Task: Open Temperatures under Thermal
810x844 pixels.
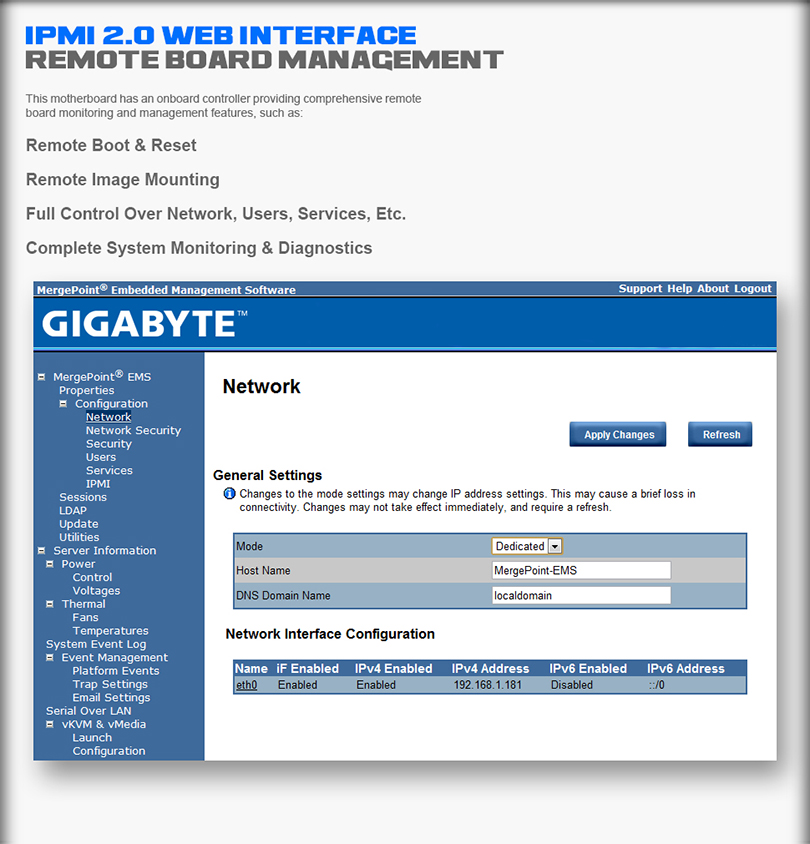Action: (x=110, y=631)
